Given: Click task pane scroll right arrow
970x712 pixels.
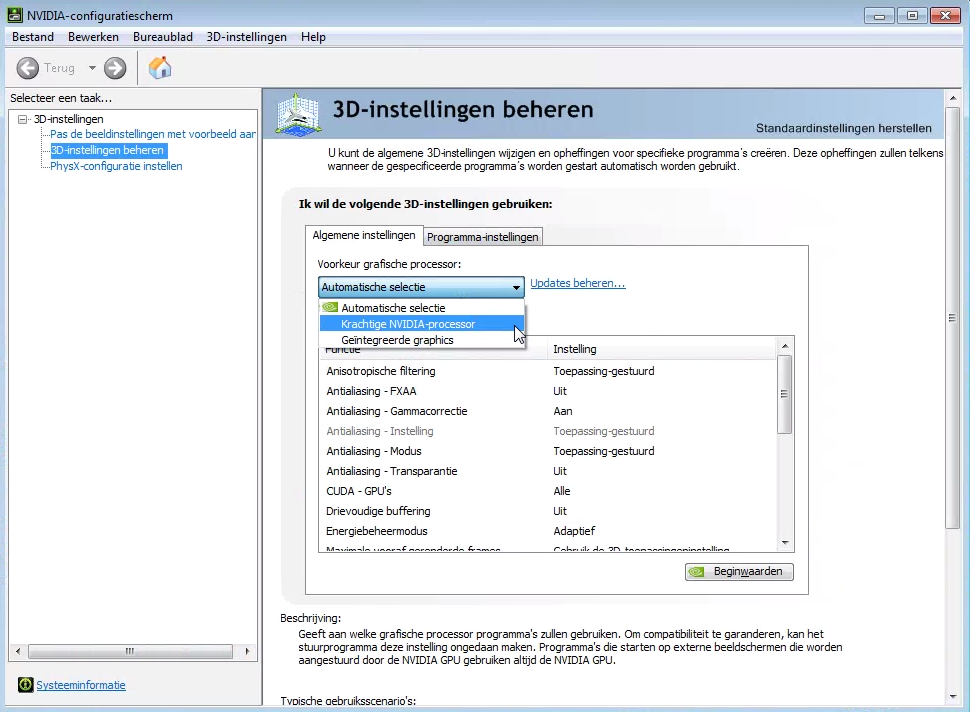Looking at the screenshot, I should click(247, 651).
